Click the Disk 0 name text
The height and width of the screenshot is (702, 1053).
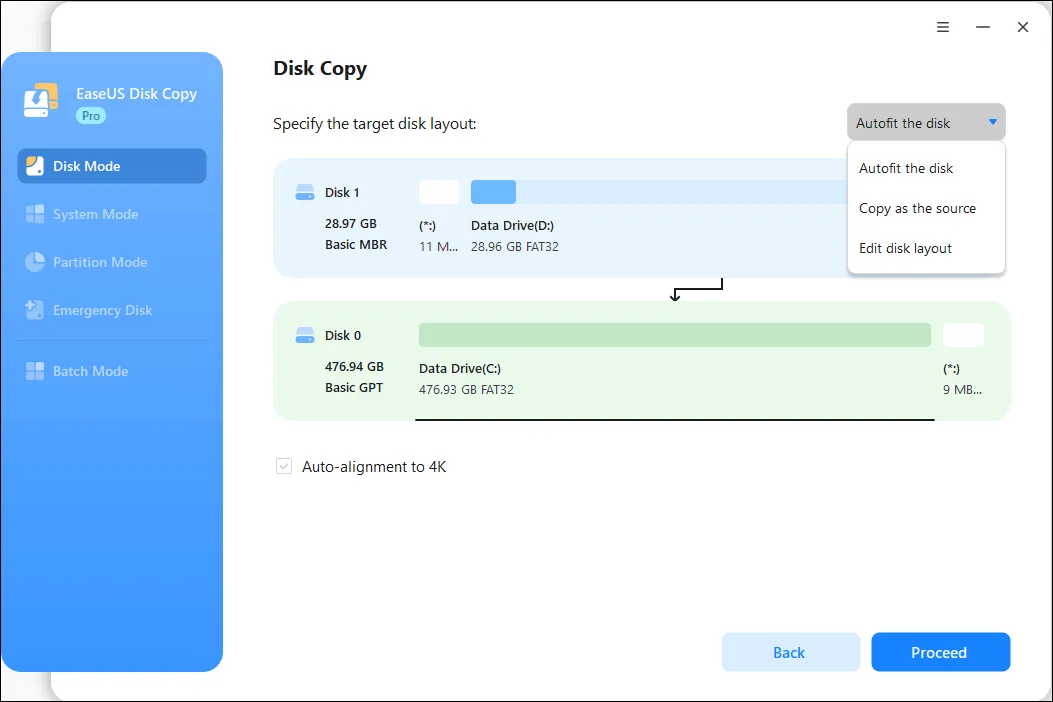(x=342, y=335)
